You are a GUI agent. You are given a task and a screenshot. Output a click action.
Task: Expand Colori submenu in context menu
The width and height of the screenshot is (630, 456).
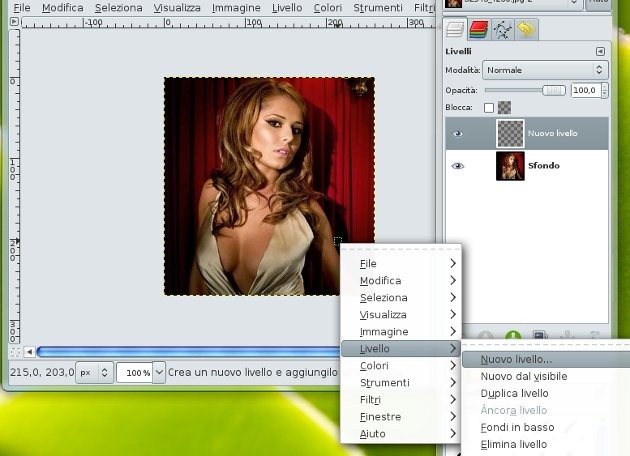401,366
